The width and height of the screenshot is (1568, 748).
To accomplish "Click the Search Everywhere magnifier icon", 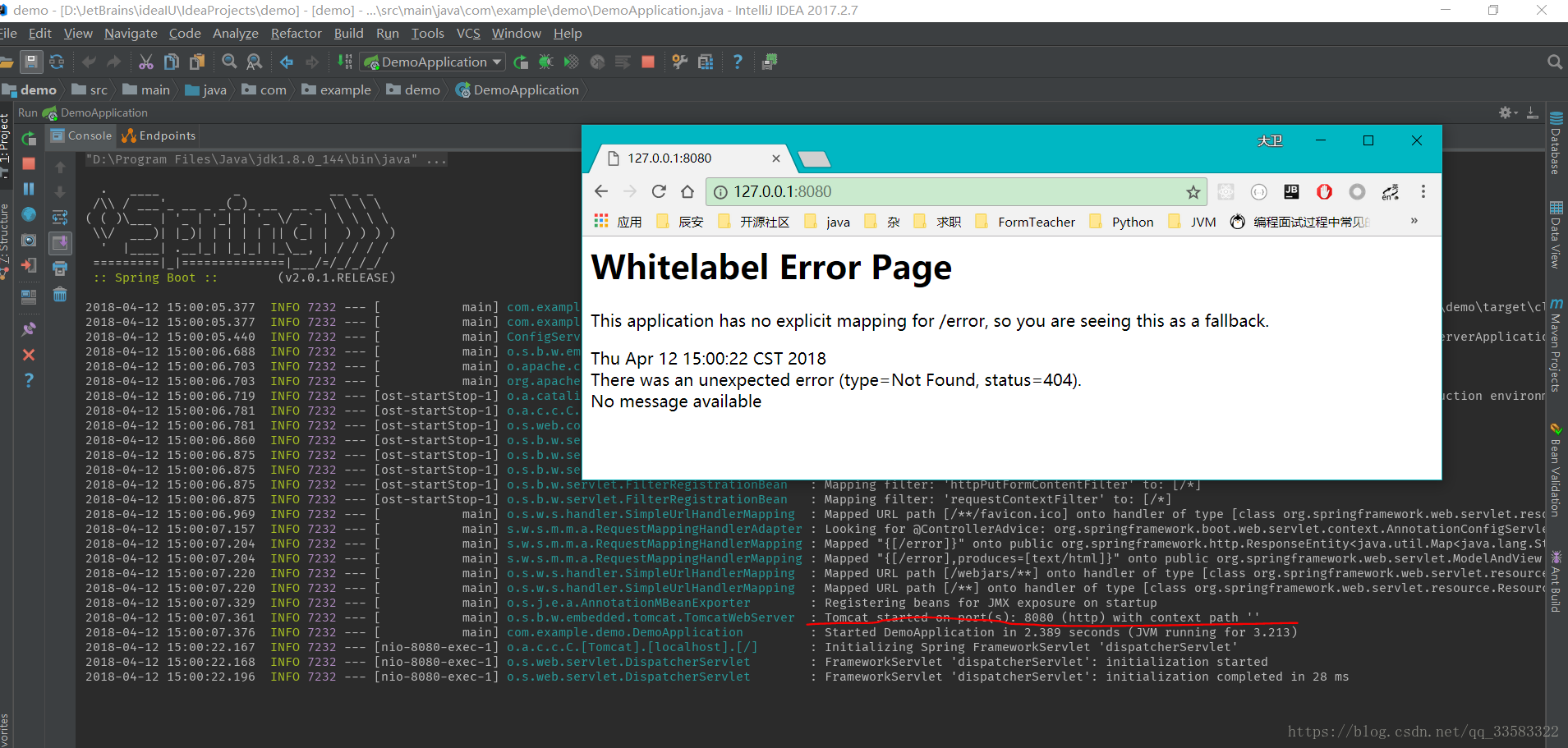I will [x=1554, y=62].
